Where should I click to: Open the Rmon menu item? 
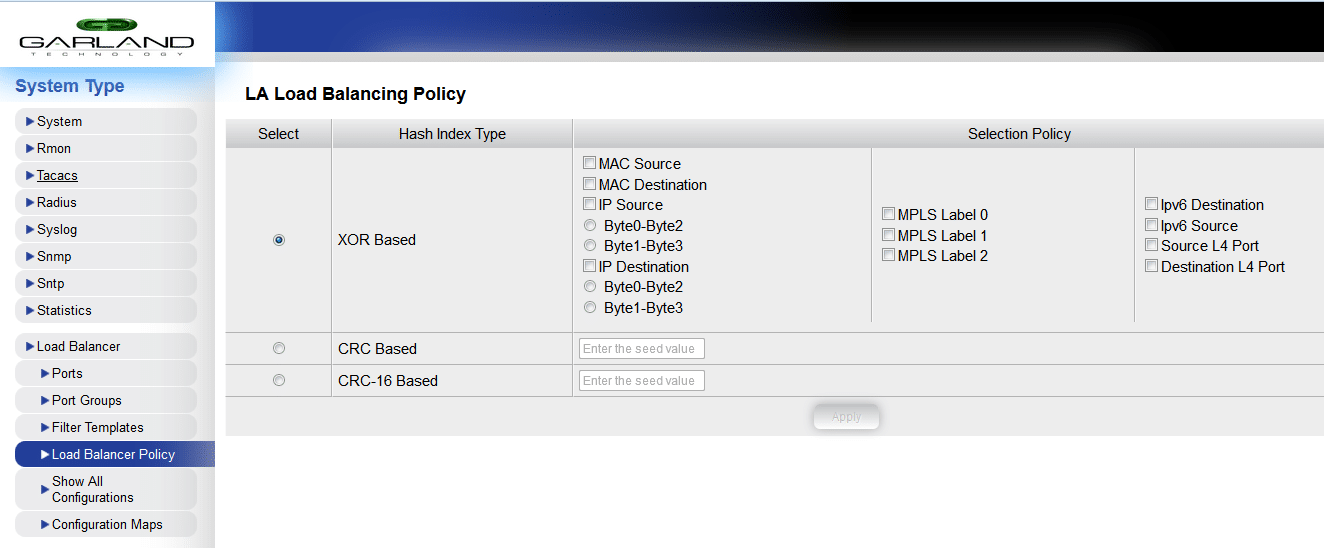point(105,148)
